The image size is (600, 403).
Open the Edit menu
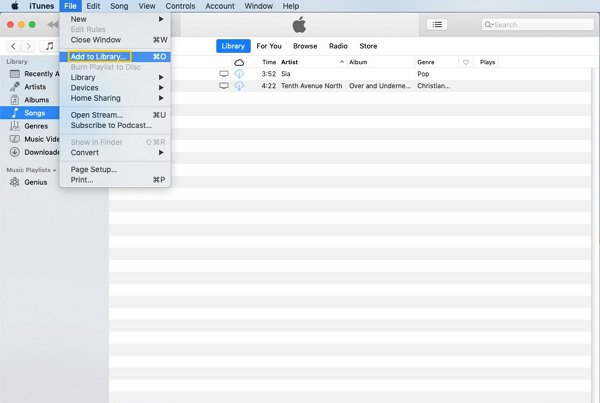(93, 6)
